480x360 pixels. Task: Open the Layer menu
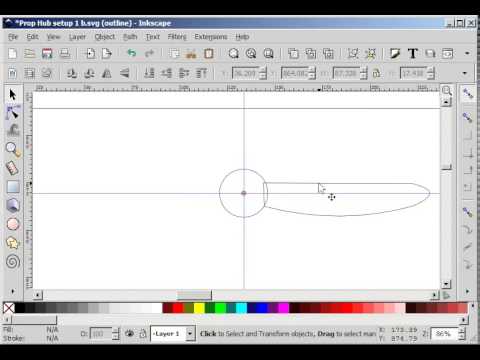(77, 37)
